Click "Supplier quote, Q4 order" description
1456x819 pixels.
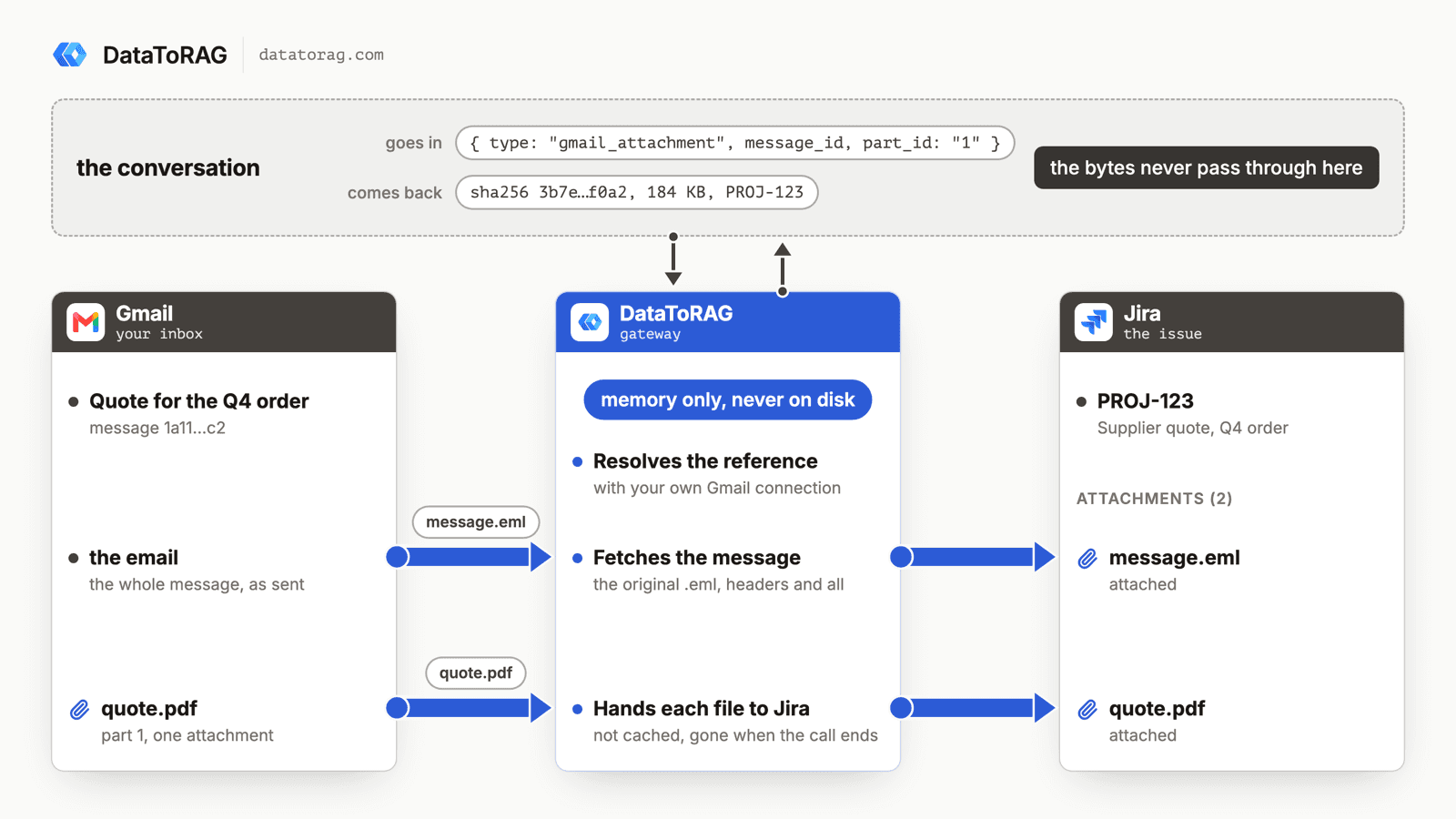click(1193, 428)
